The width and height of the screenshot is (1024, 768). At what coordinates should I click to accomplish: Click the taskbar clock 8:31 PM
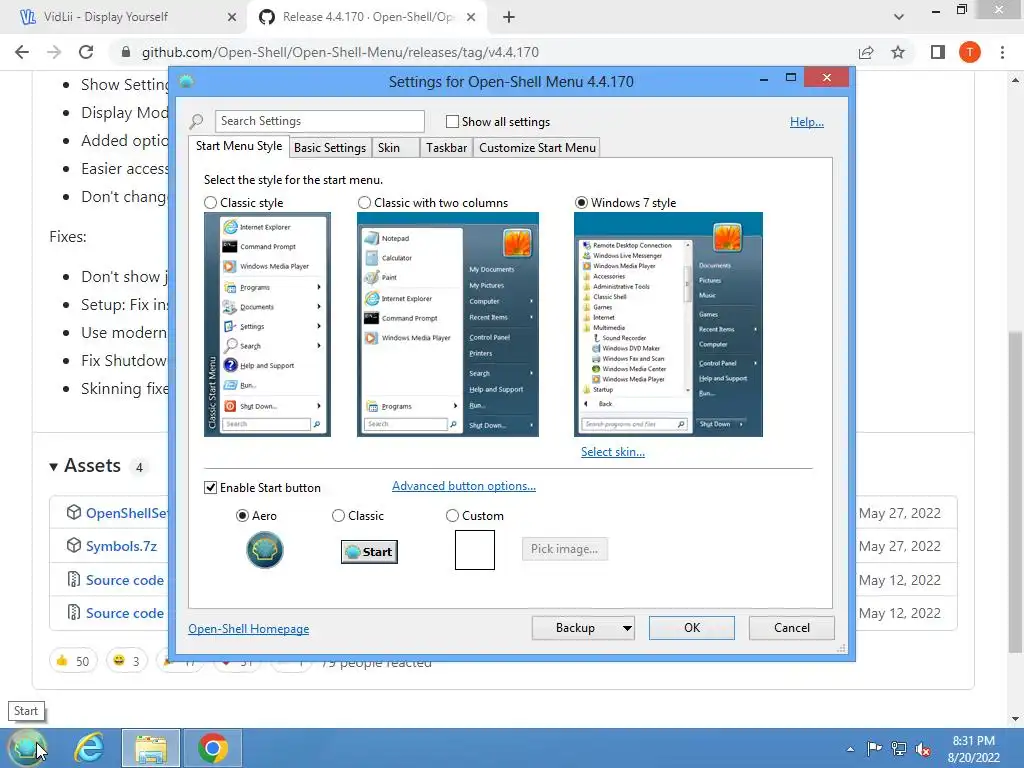974,741
